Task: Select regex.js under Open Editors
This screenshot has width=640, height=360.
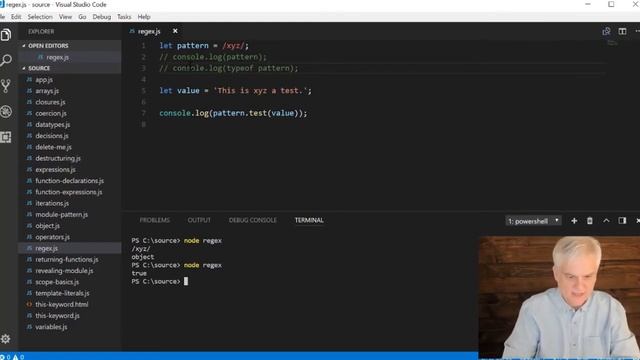Action: coord(58,57)
